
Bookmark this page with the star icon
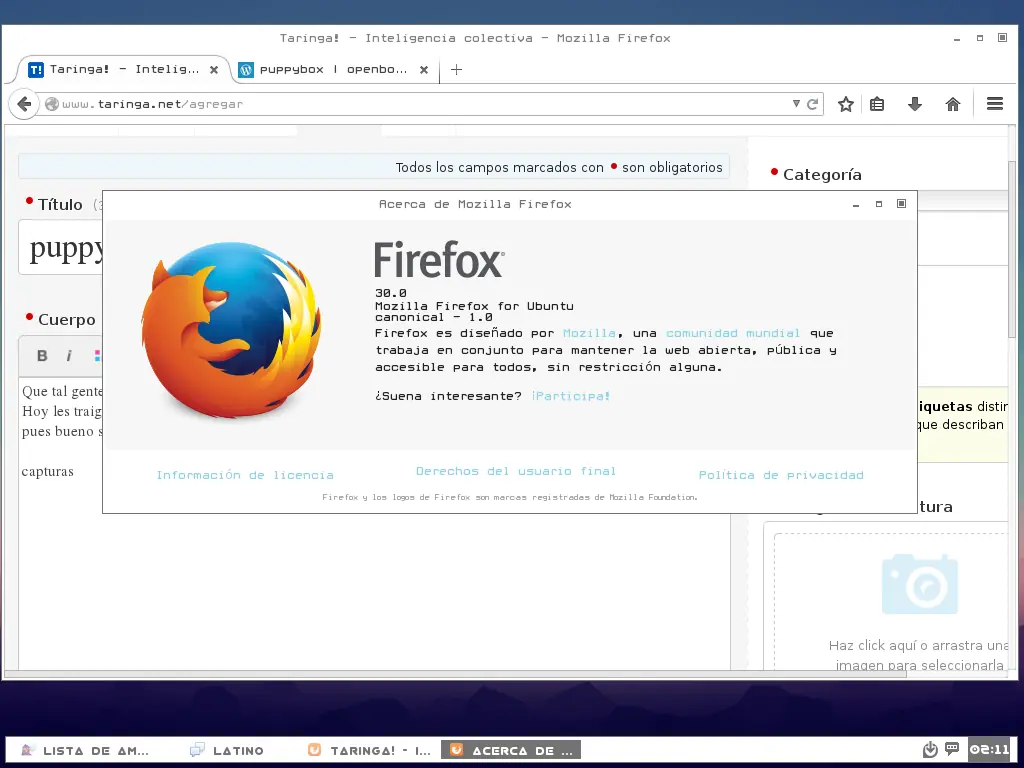[846, 104]
